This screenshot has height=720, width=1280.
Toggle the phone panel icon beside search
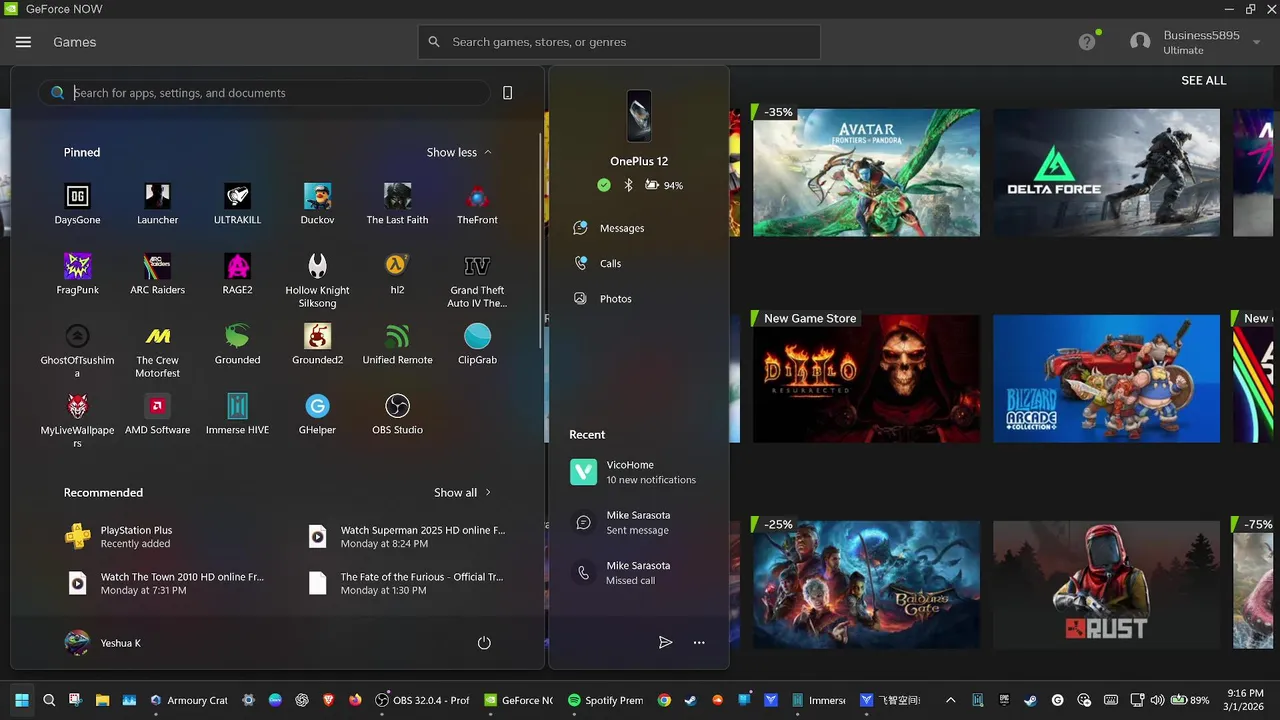(x=507, y=93)
